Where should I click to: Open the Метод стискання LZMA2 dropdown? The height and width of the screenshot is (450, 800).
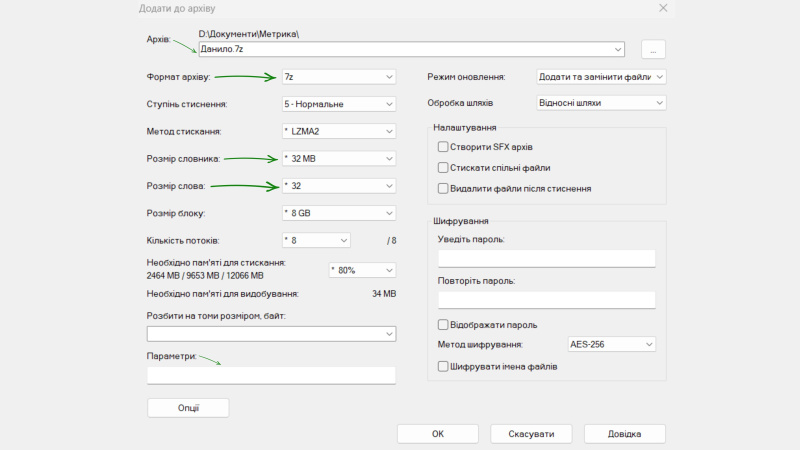click(x=338, y=131)
